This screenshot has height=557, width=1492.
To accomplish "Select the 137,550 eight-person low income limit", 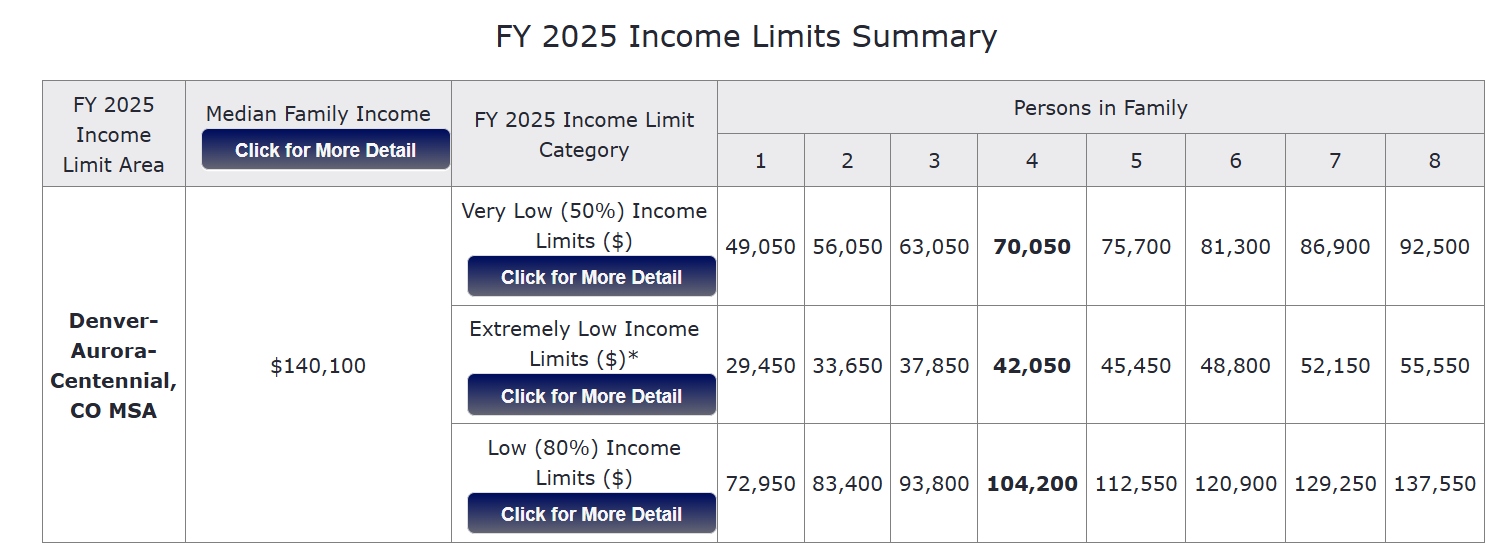I will [x=1434, y=484].
